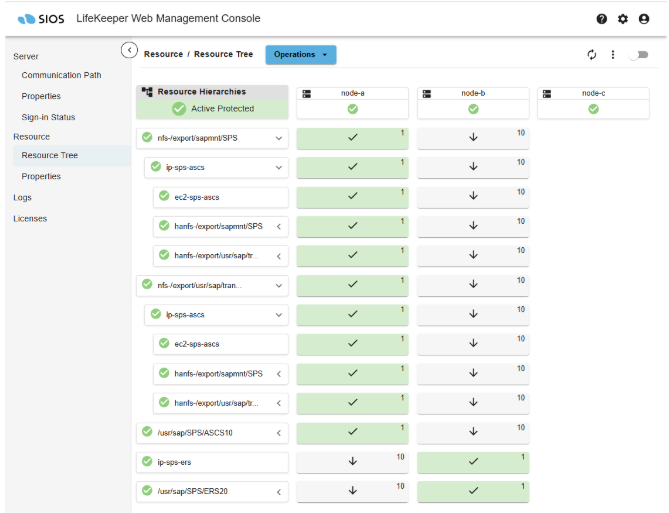Toggle the switch in the top-right toolbar
Screen dimensions: 669x513
point(637,55)
